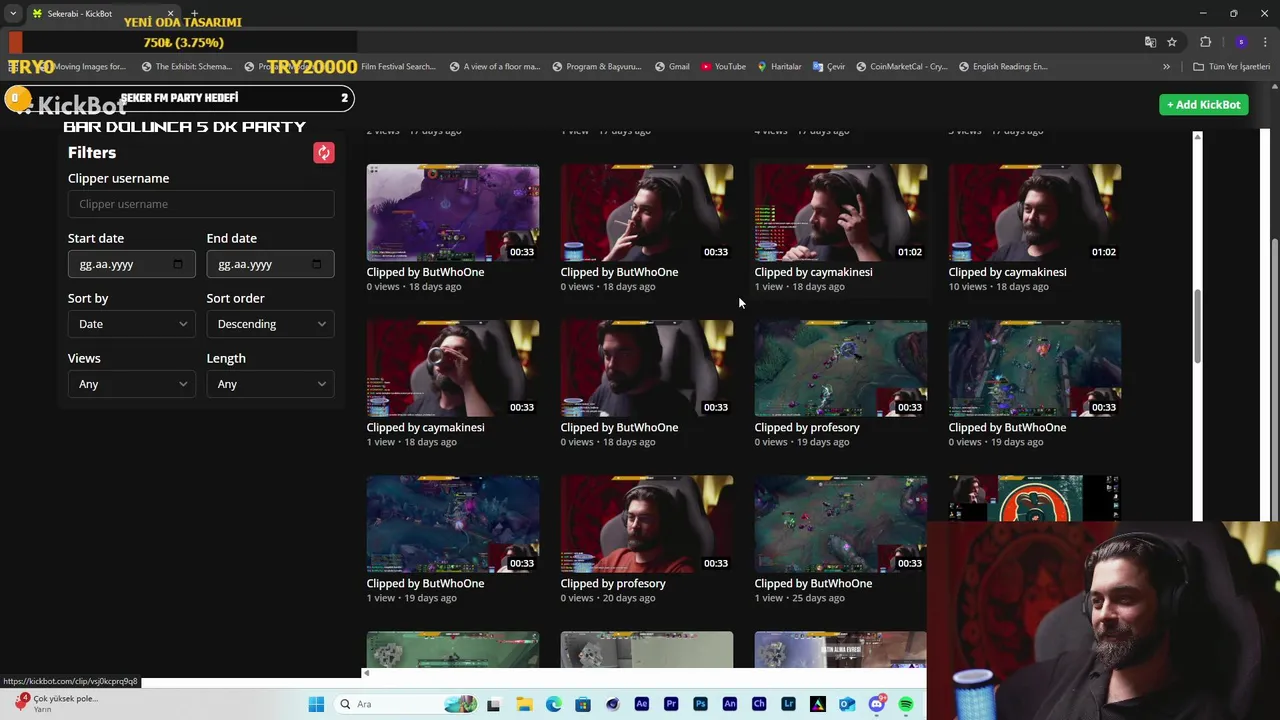
Task: Open the weather widget 'Çok yüksek pole...'
Action: (x=56, y=704)
